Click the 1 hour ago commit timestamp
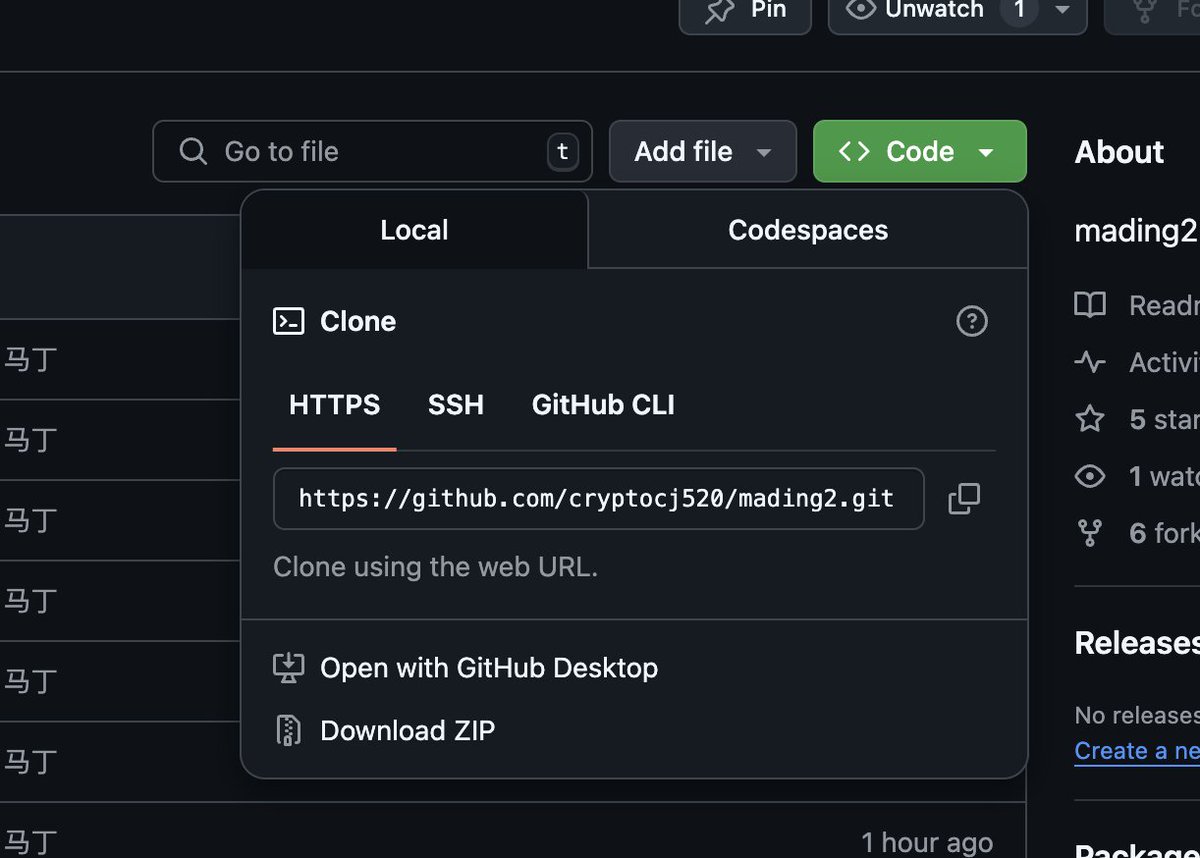Image resolution: width=1200 pixels, height=858 pixels. coord(927,843)
